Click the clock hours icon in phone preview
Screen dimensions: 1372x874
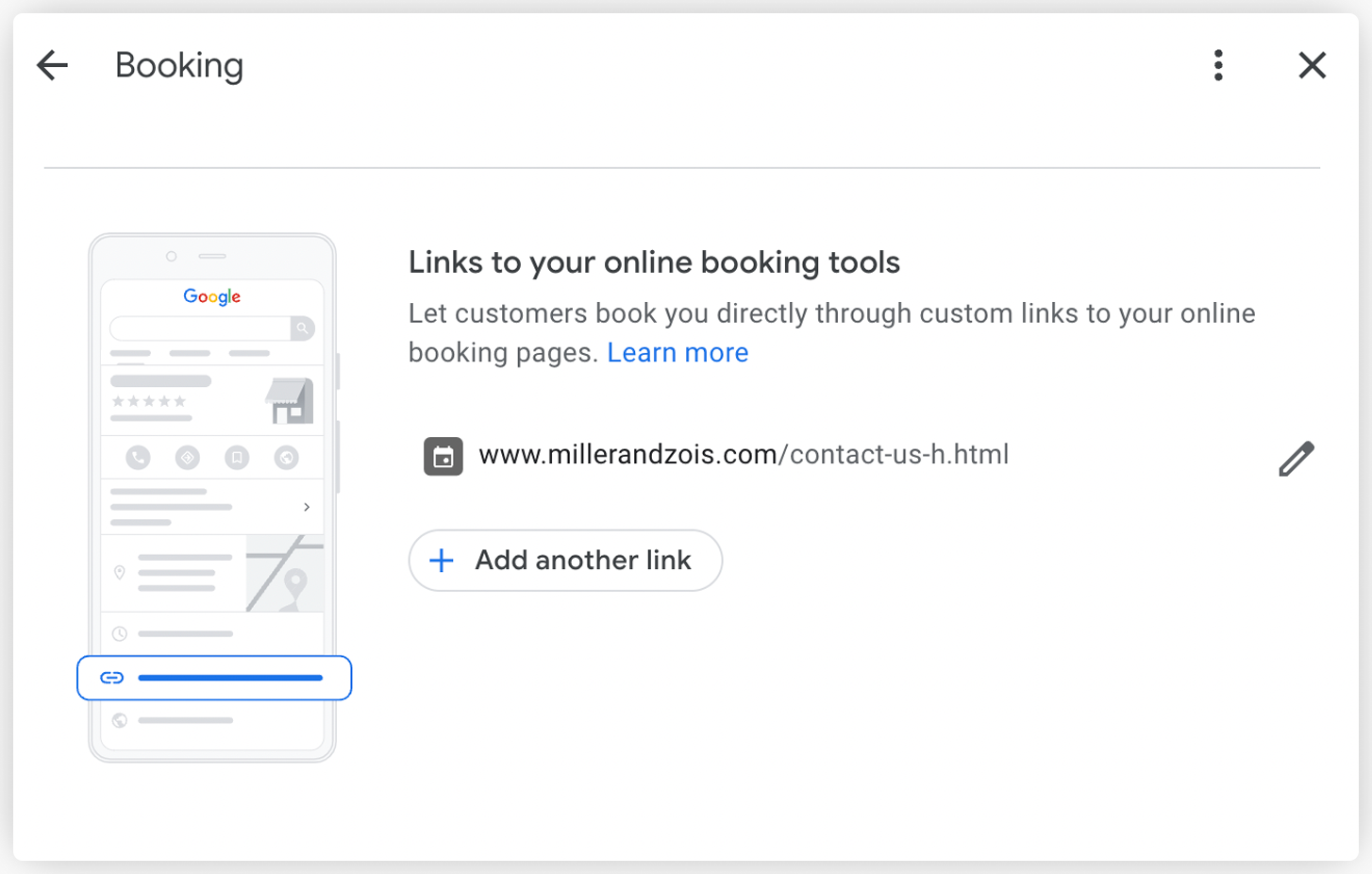click(x=120, y=633)
